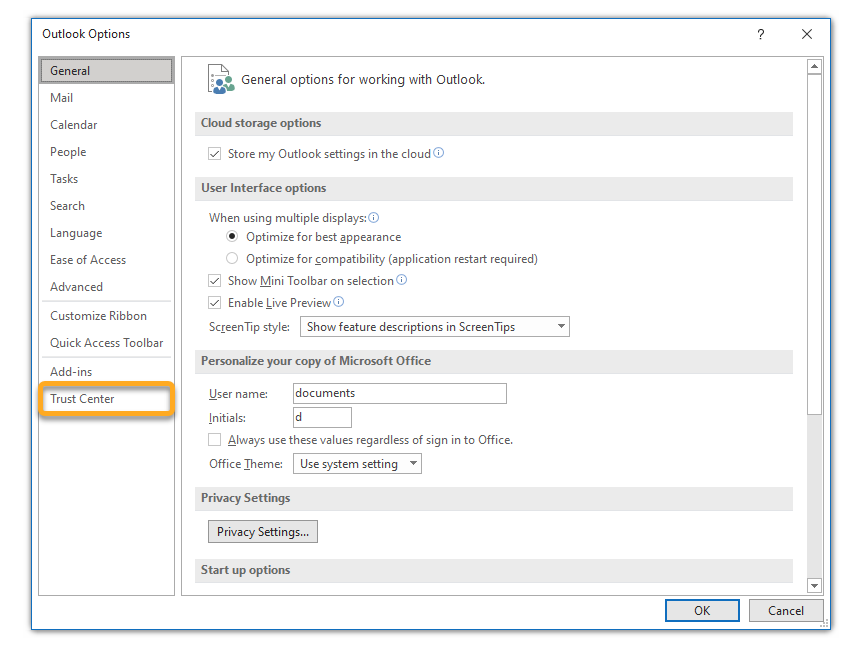Click the info icon beside cloud settings option
Viewport: 857px width, 651px height.
point(438,153)
